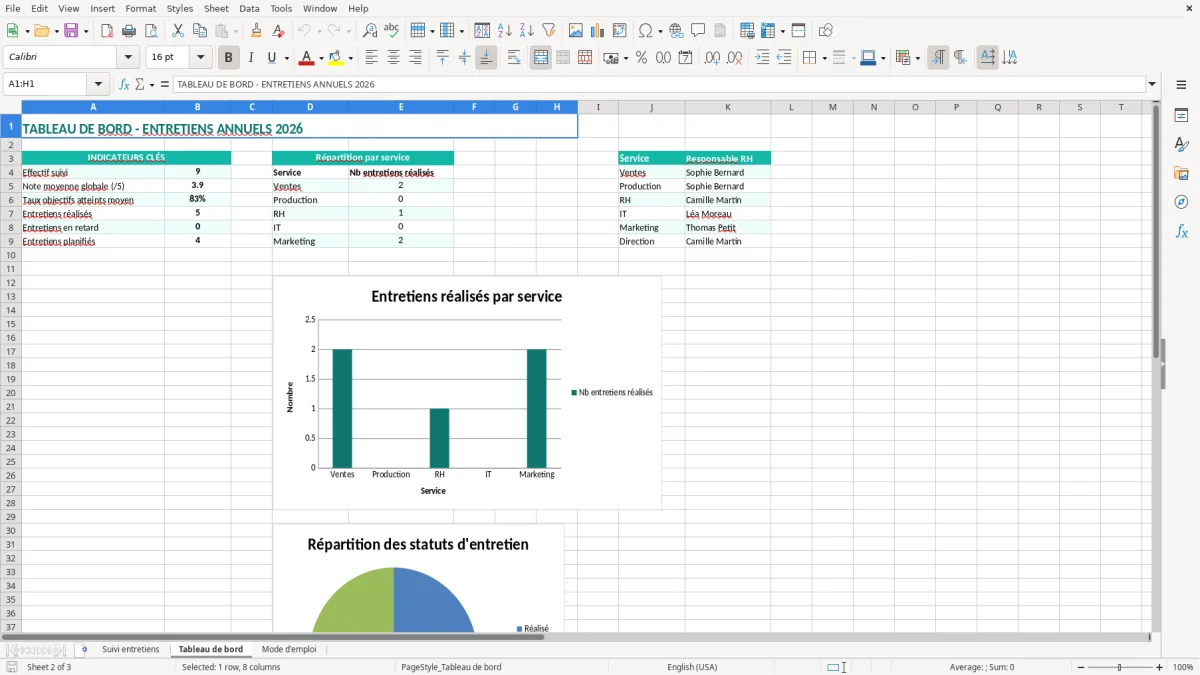Click the Print icon

[x=129, y=31]
